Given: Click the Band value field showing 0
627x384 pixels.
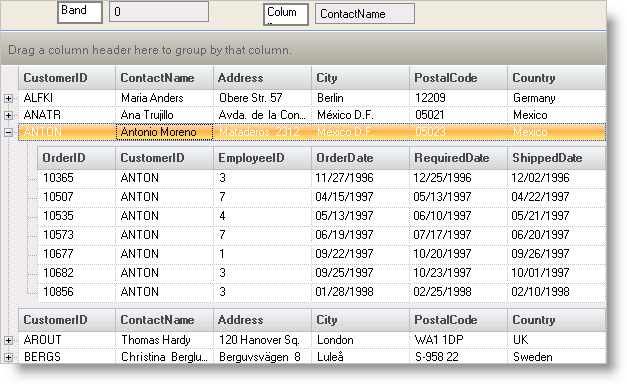Looking at the screenshot, I should tap(159, 12).
